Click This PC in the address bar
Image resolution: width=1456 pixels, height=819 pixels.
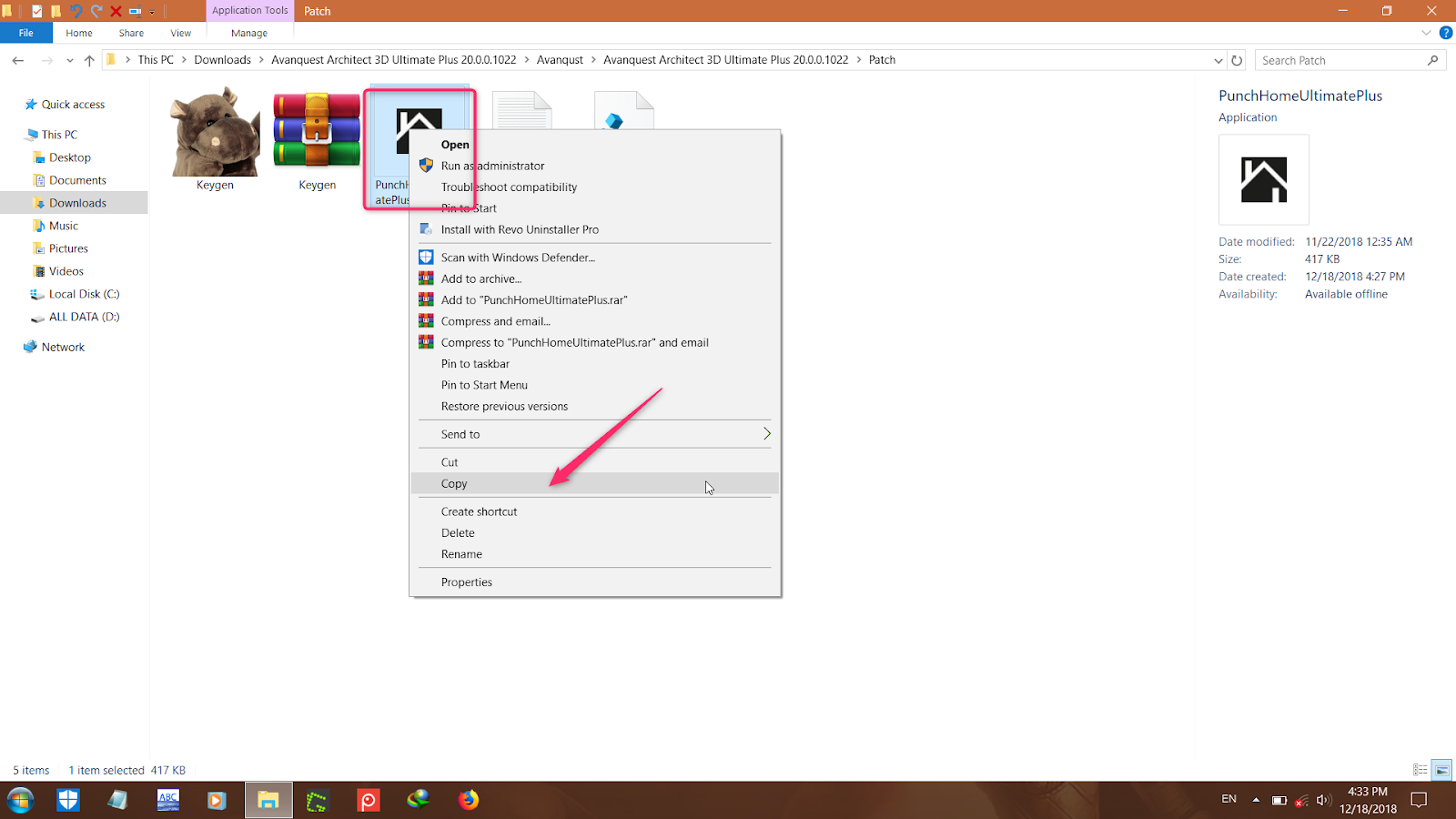[156, 60]
